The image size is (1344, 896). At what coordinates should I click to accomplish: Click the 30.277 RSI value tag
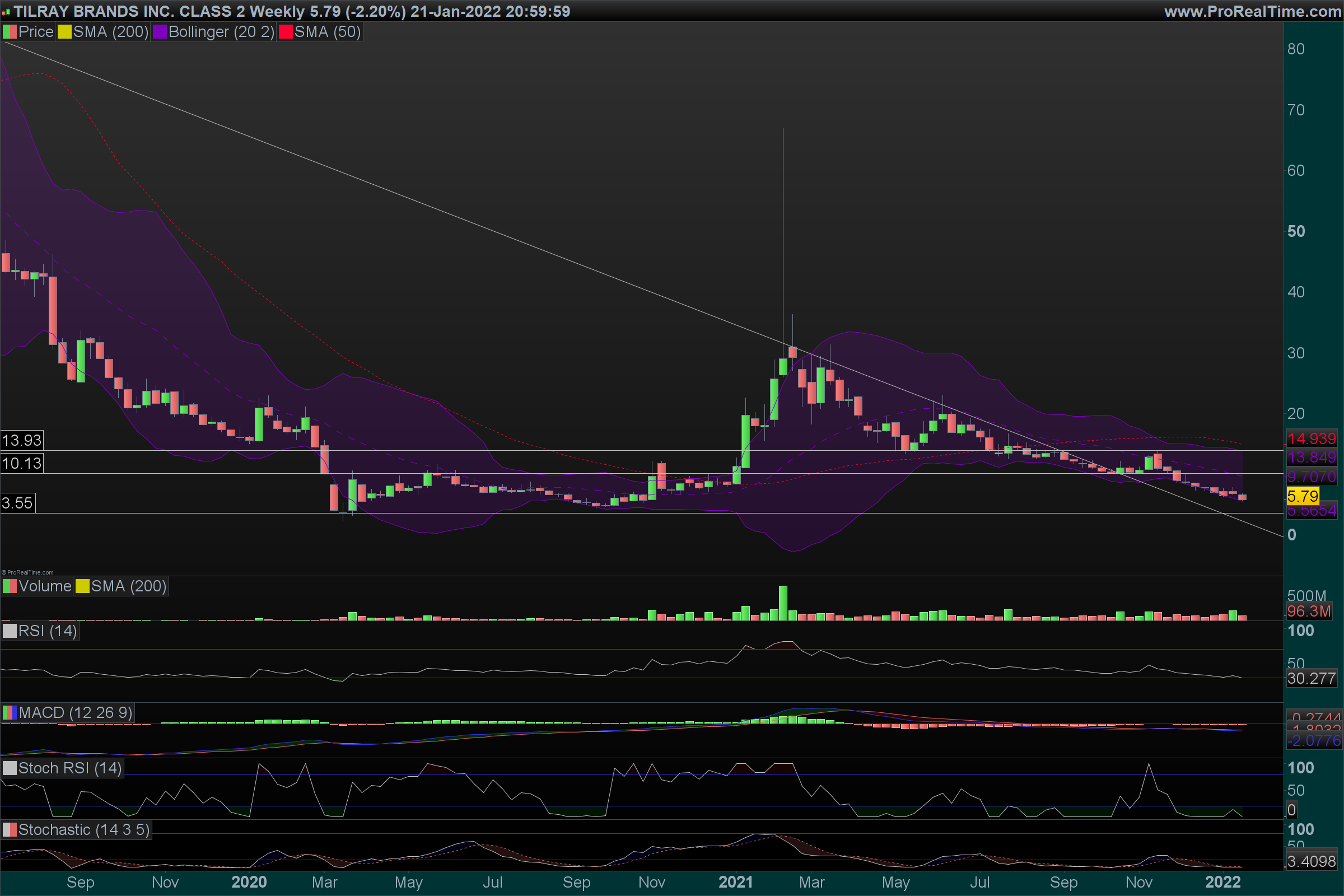[x=1311, y=679]
